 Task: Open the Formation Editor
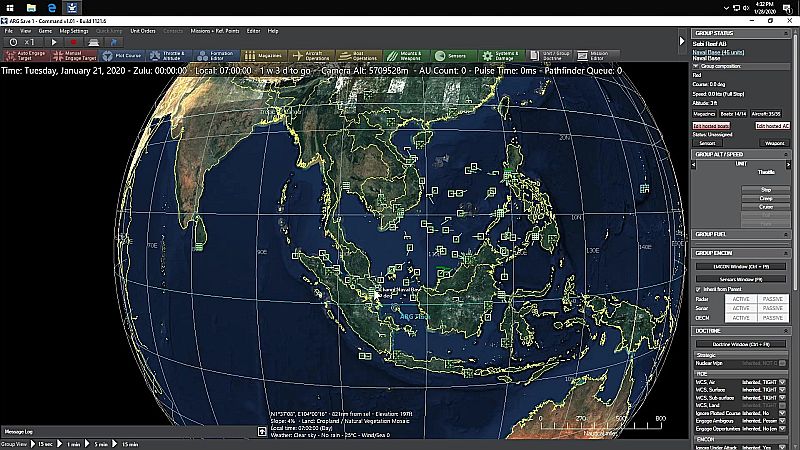[x=216, y=56]
